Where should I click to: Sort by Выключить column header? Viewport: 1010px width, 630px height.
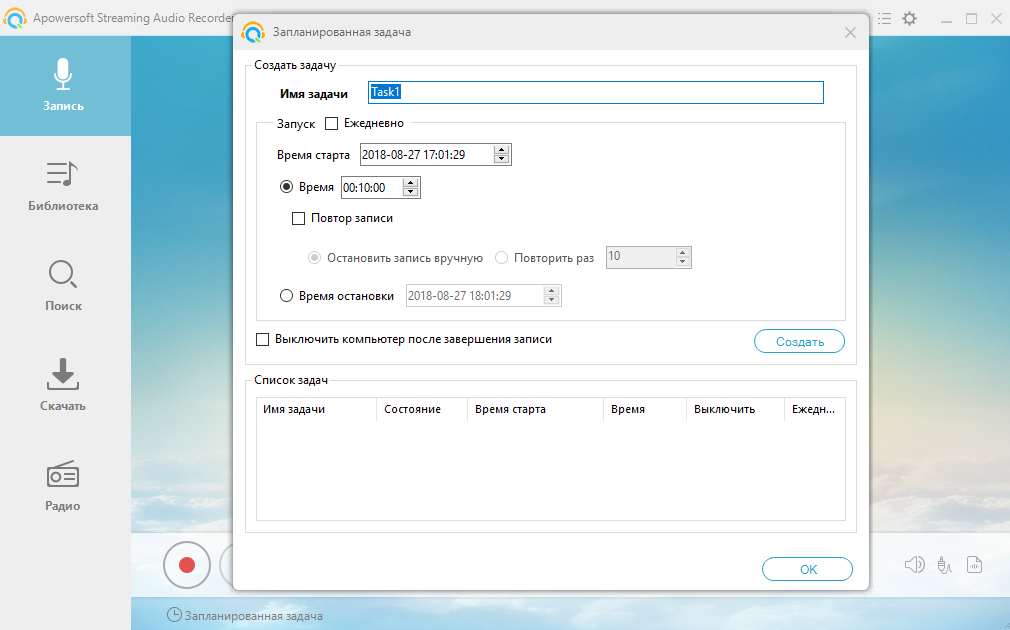735,410
